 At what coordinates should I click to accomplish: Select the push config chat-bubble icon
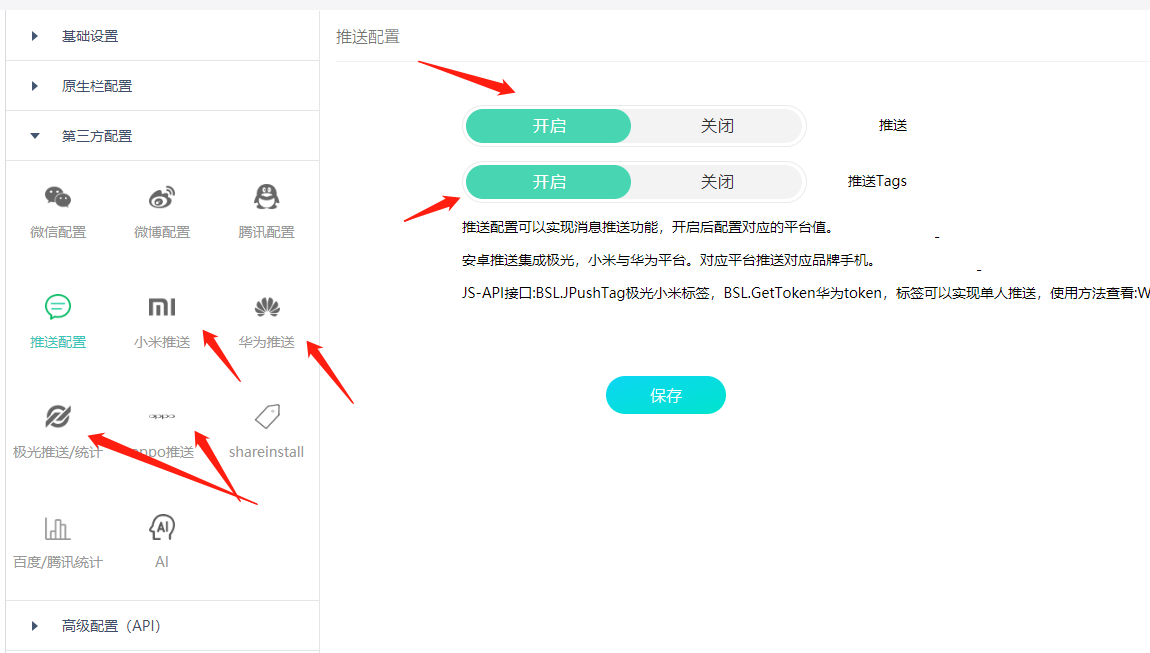58,307
